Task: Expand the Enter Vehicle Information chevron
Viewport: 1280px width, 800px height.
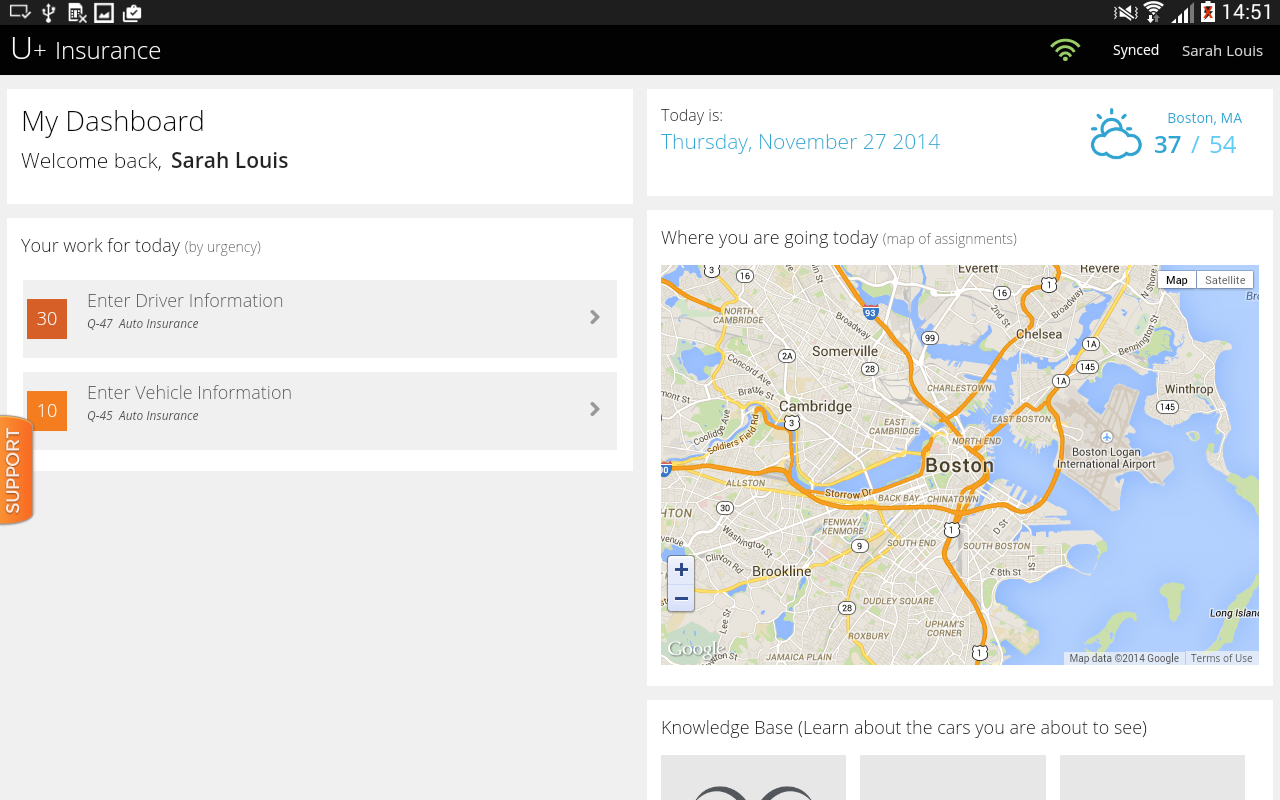Action: 595,409
